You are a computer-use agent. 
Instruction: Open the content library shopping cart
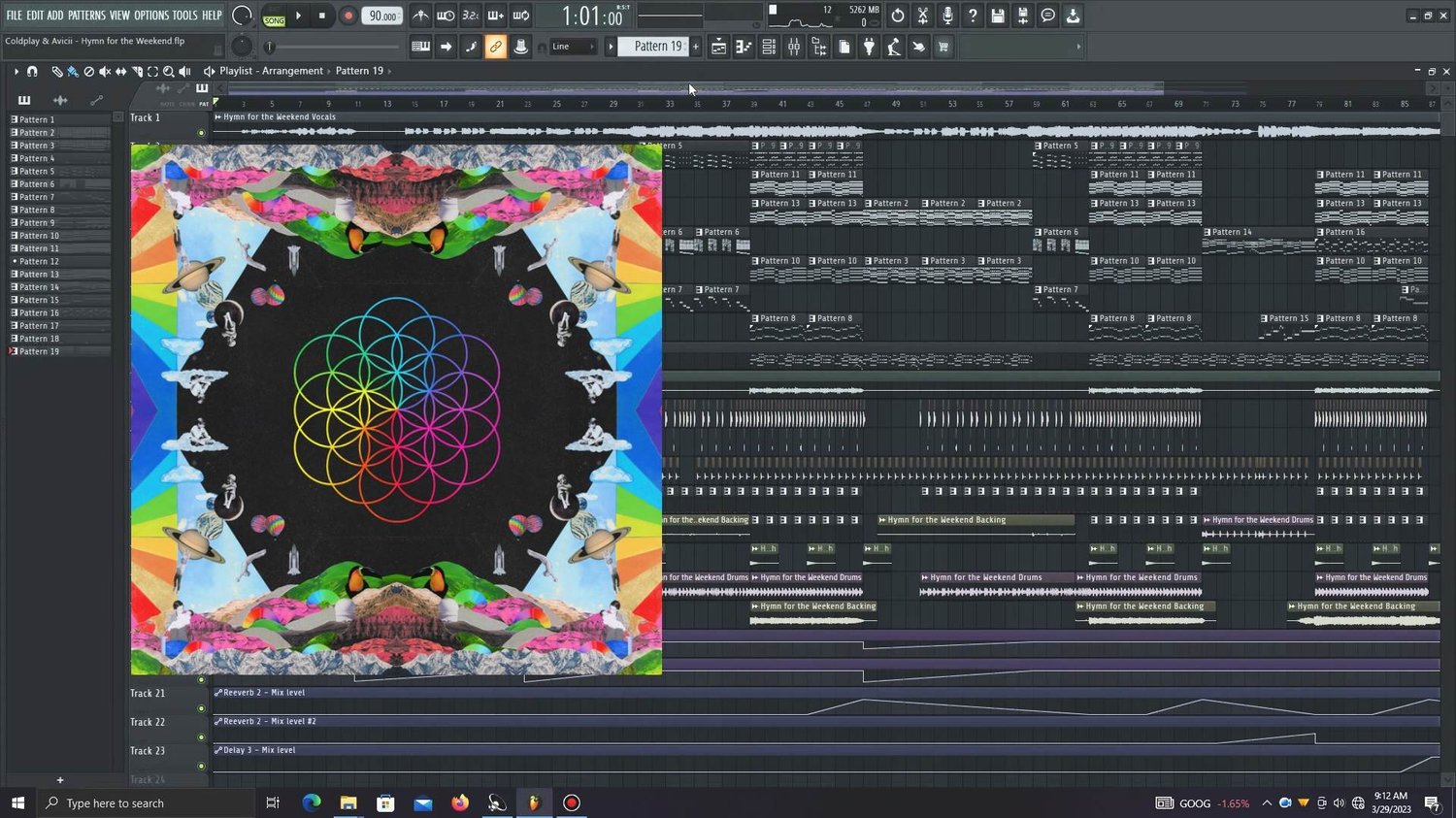943,47
